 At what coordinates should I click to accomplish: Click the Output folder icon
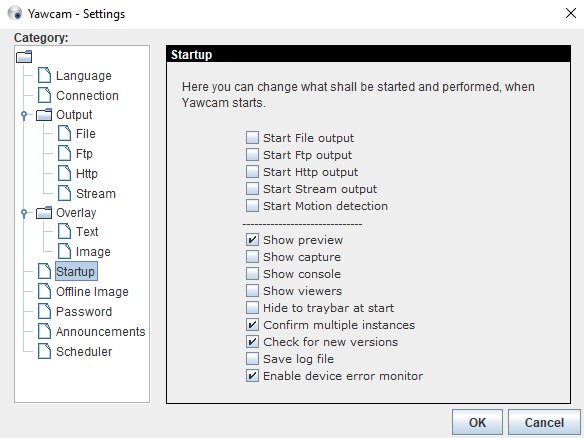(x=44, y=115)
